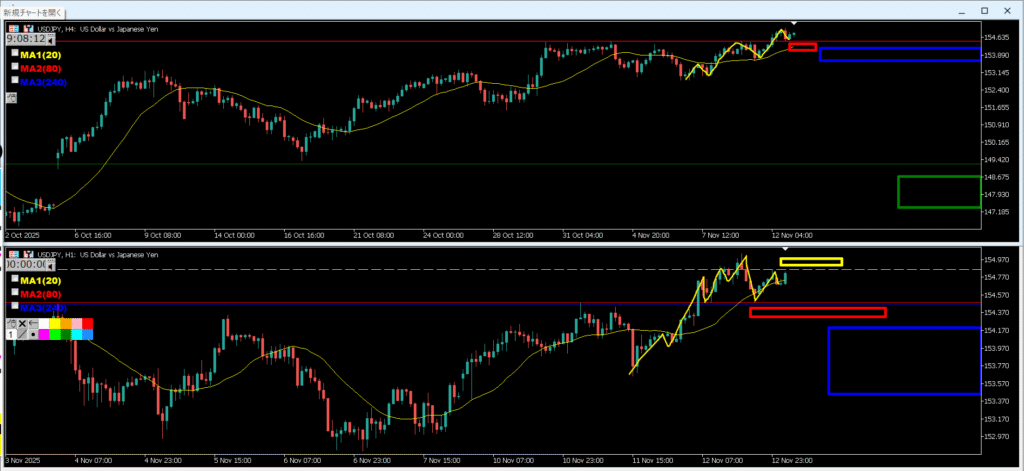This screenshot has width=1024, height=471.
Task: Click the trade panel icon in H1 chart
Action: click(12, 255)
